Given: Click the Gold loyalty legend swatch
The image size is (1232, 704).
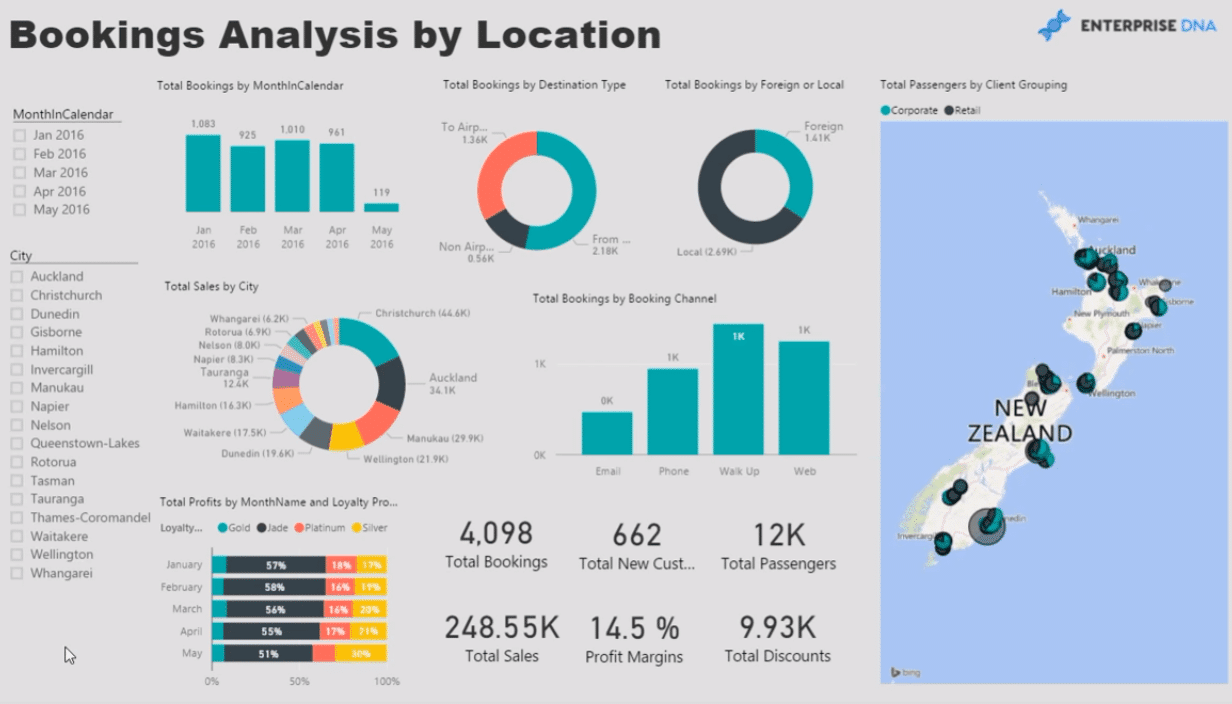Looking at the screenshot, I should point(222,528).
